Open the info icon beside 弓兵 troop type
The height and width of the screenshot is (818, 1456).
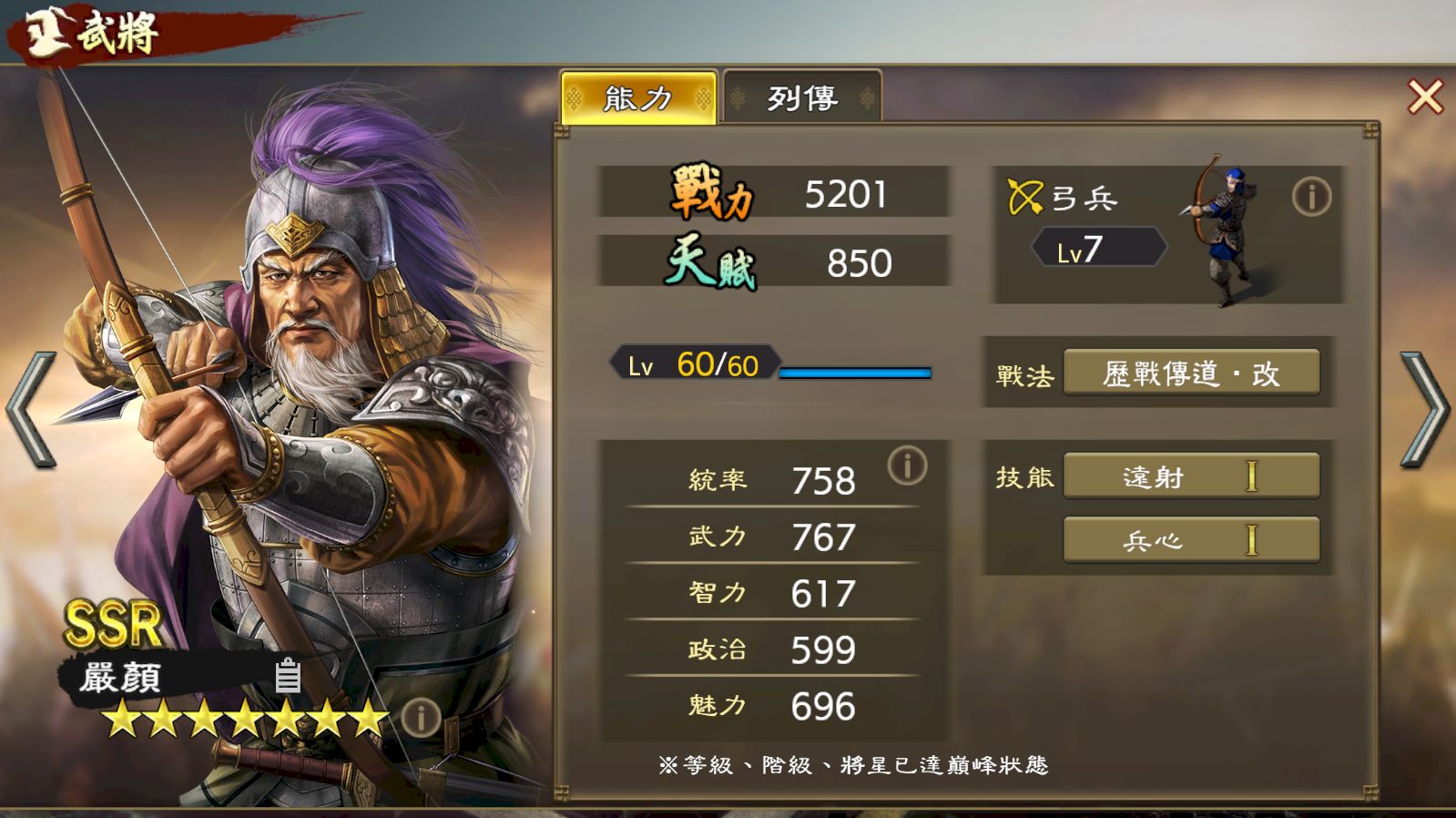(1311, 197)
